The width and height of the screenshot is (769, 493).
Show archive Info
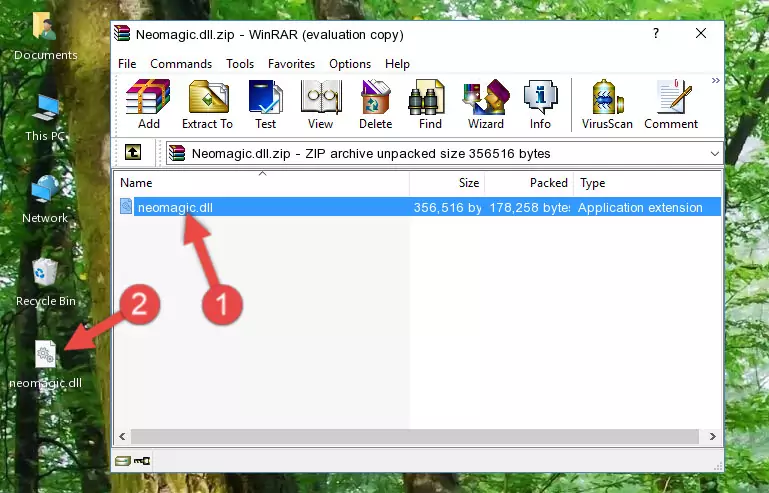pyautogui.click(x=540, y=104)
